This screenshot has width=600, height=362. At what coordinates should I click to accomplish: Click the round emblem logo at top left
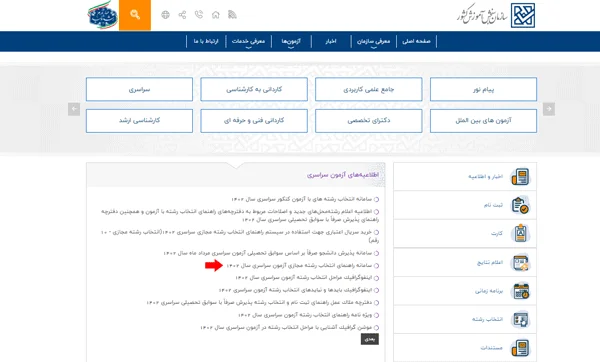pyautogui.click(x=103, y=15)
